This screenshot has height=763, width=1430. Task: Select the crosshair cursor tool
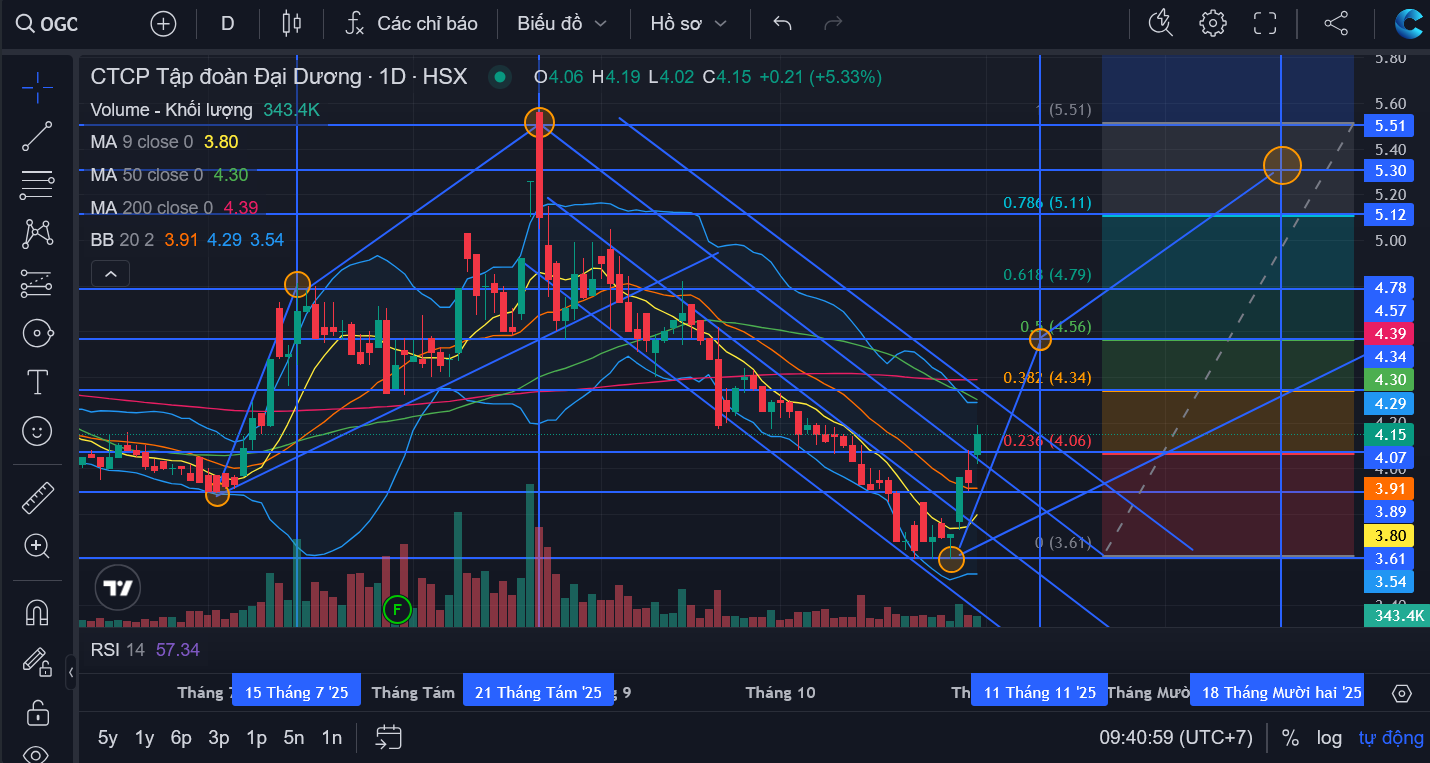(x=37, y=87)
